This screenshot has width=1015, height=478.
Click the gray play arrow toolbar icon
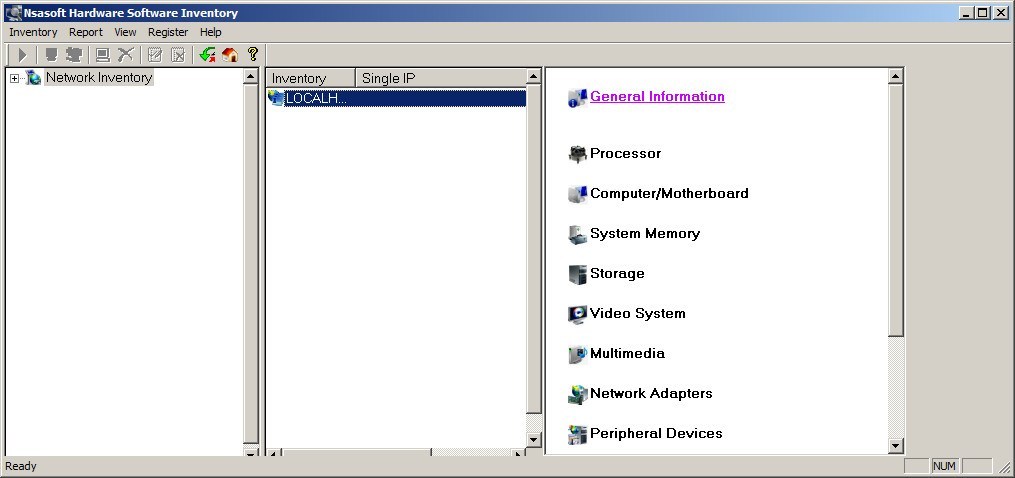click(23, 55)
